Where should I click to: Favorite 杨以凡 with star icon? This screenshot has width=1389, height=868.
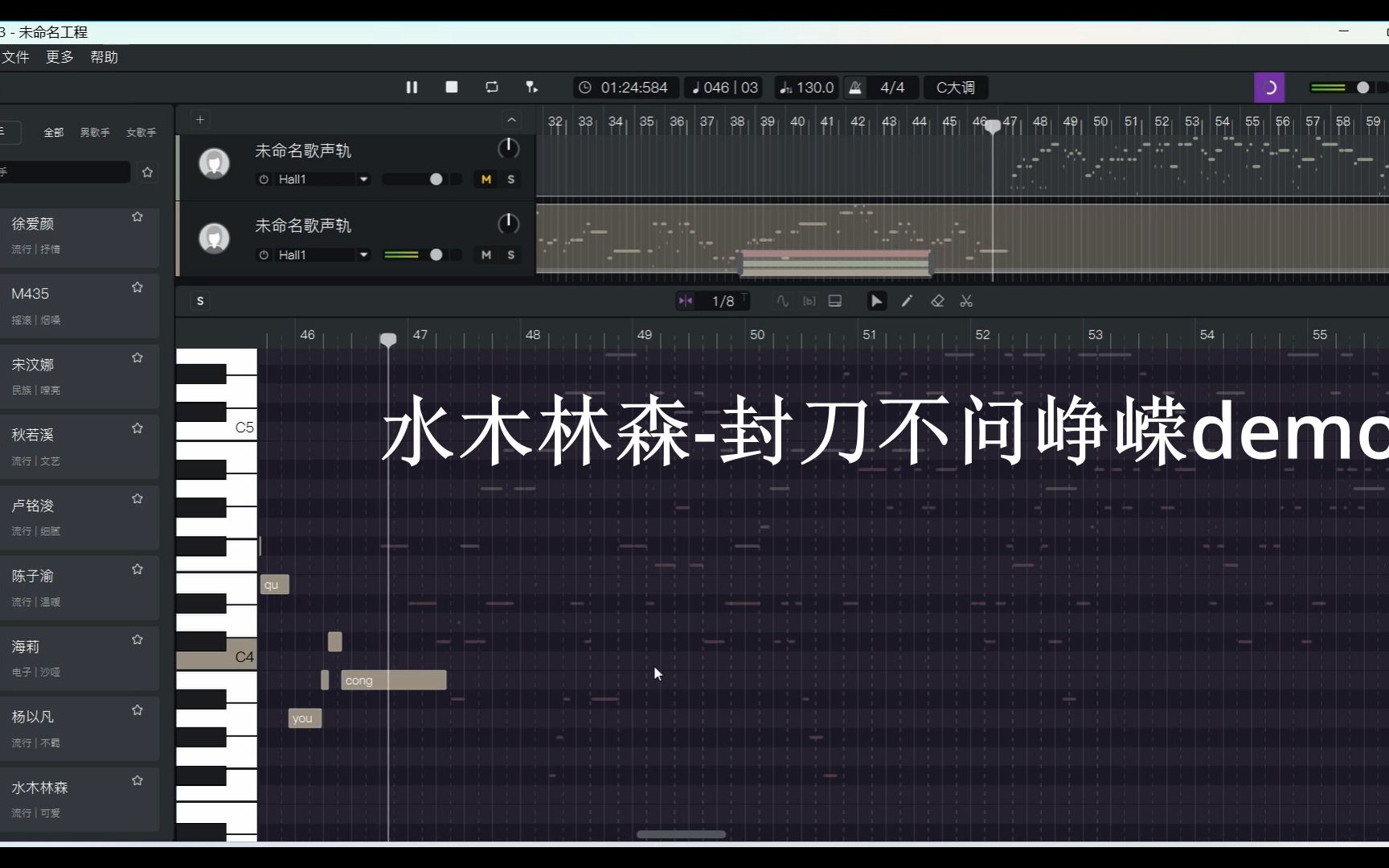point(137,710)
